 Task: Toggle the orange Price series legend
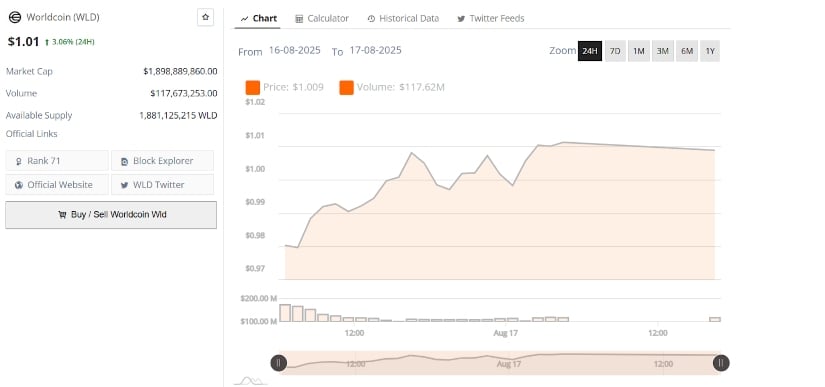click(x=253, y=87)
